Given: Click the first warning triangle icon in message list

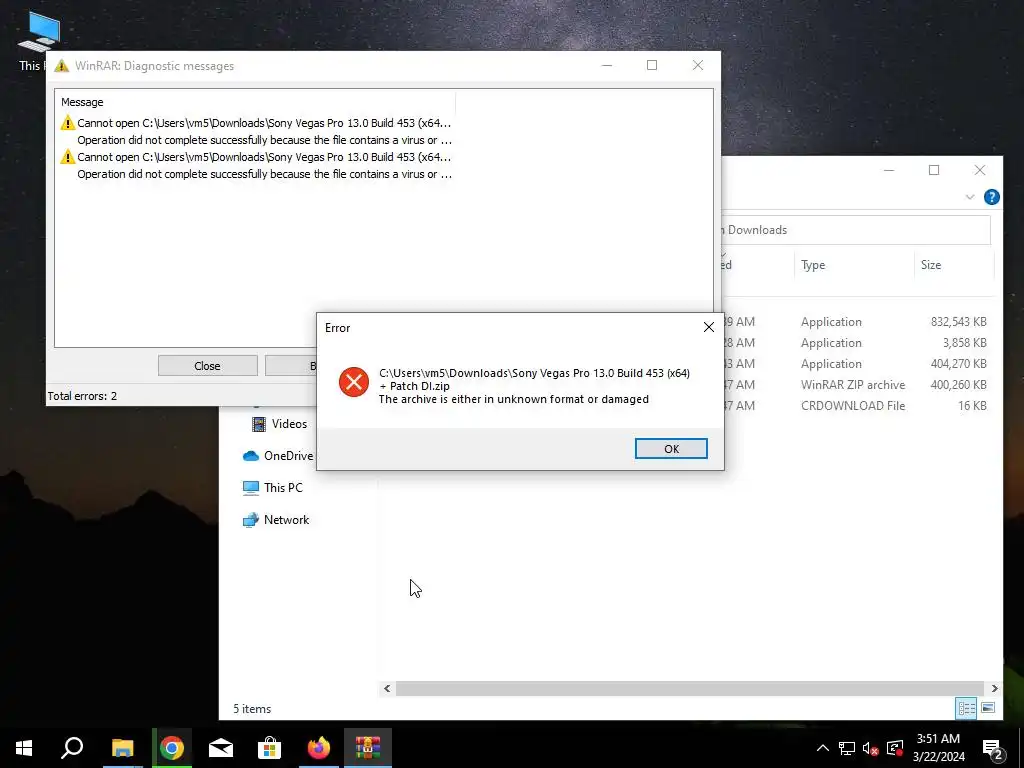Looking at the screenshot, I should [x=68, y=123].
